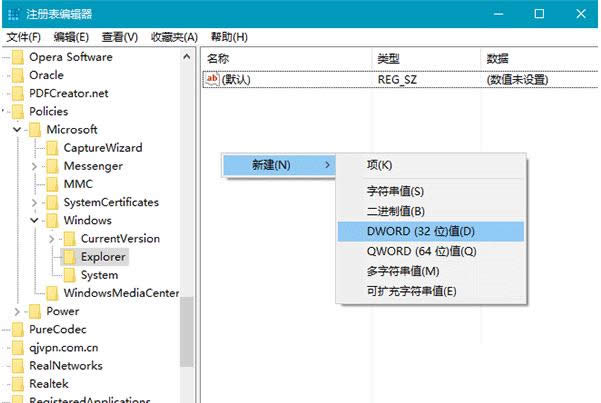The image size is (601, 403).
Task: Close the Registry Editor window
Action: tap(581, 14)
